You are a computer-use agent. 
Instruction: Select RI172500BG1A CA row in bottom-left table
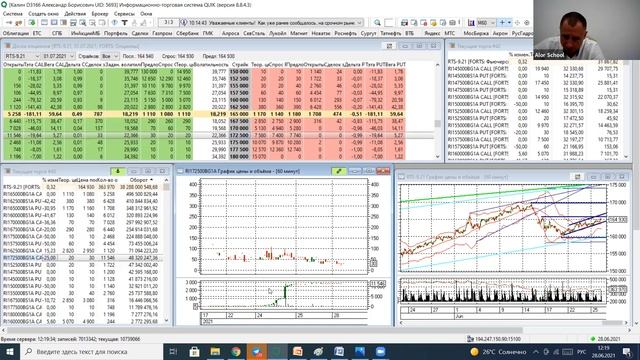pos(82,258)
